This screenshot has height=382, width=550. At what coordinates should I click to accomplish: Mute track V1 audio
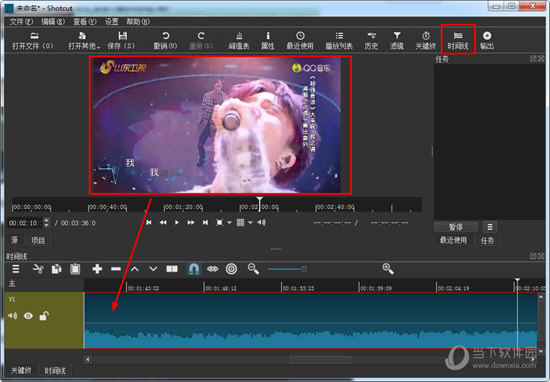tap(13, 316)
